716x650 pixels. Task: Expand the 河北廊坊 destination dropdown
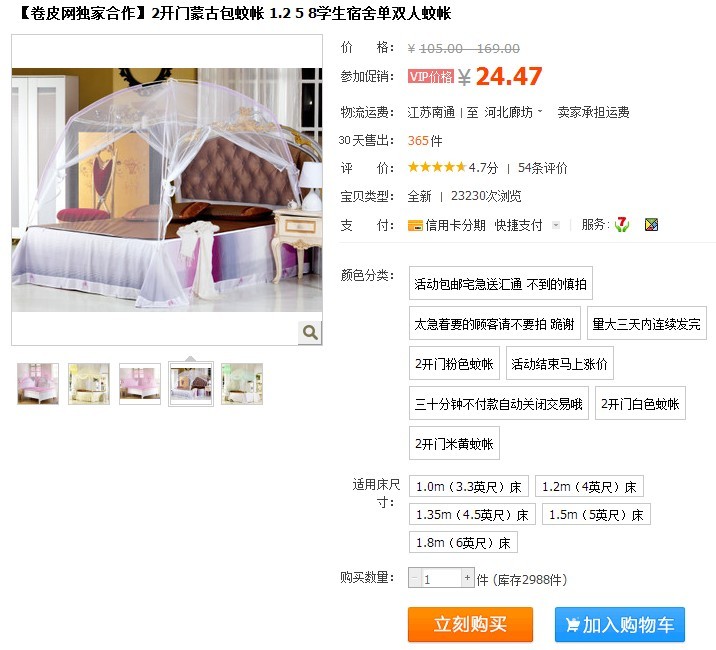tap(513, 112)
